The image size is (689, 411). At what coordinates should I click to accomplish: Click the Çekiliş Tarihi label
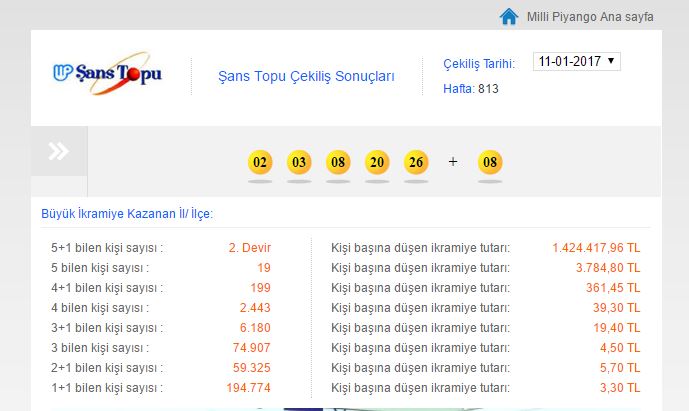coord(479,64)
